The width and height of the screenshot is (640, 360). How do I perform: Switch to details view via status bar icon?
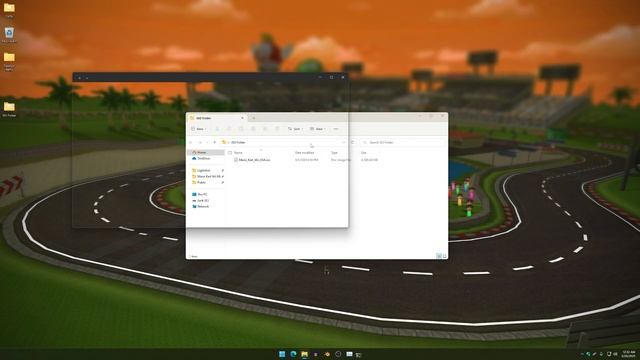click(x=439, y=256)
